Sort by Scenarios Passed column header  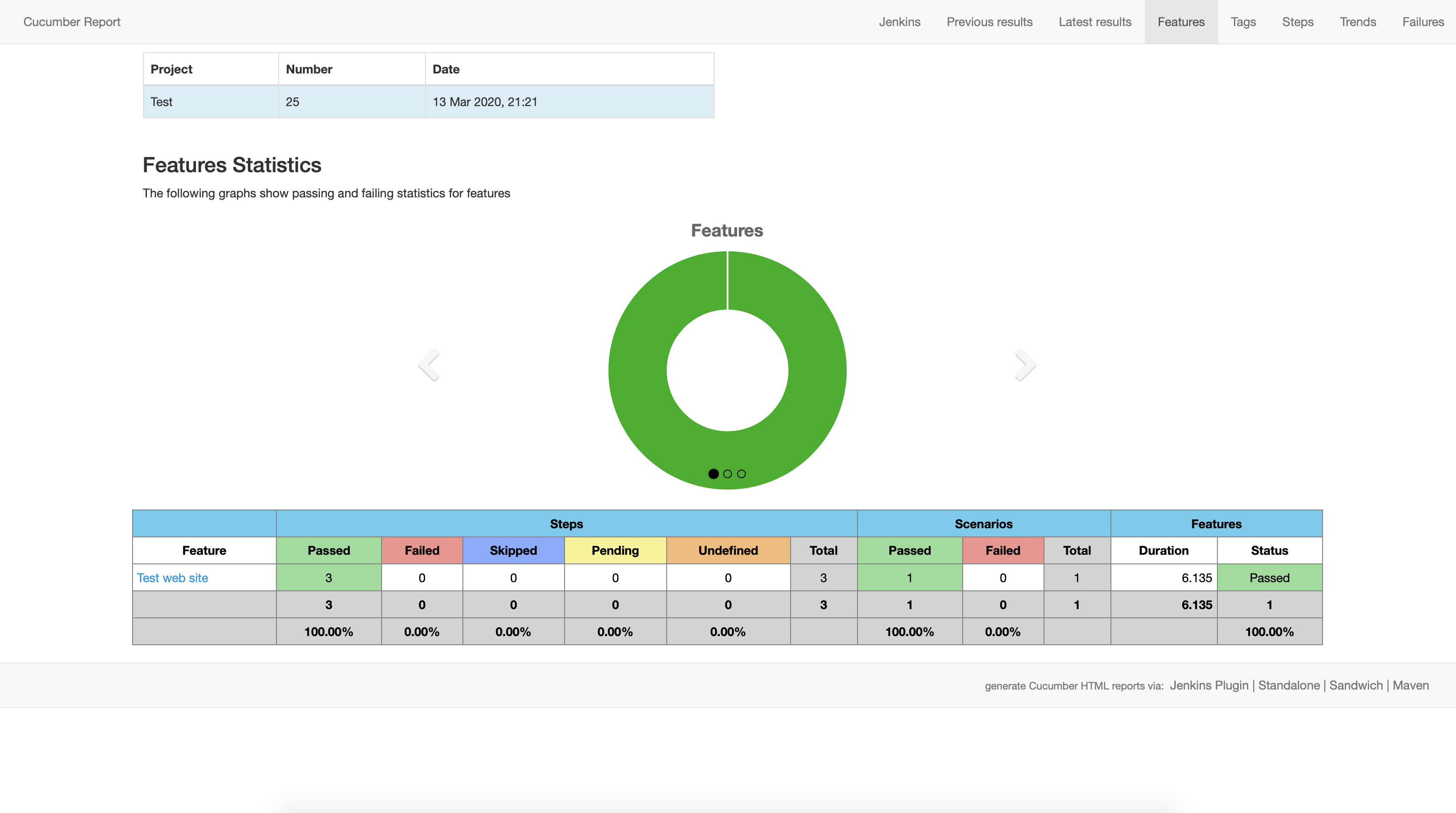coord(909,551)
